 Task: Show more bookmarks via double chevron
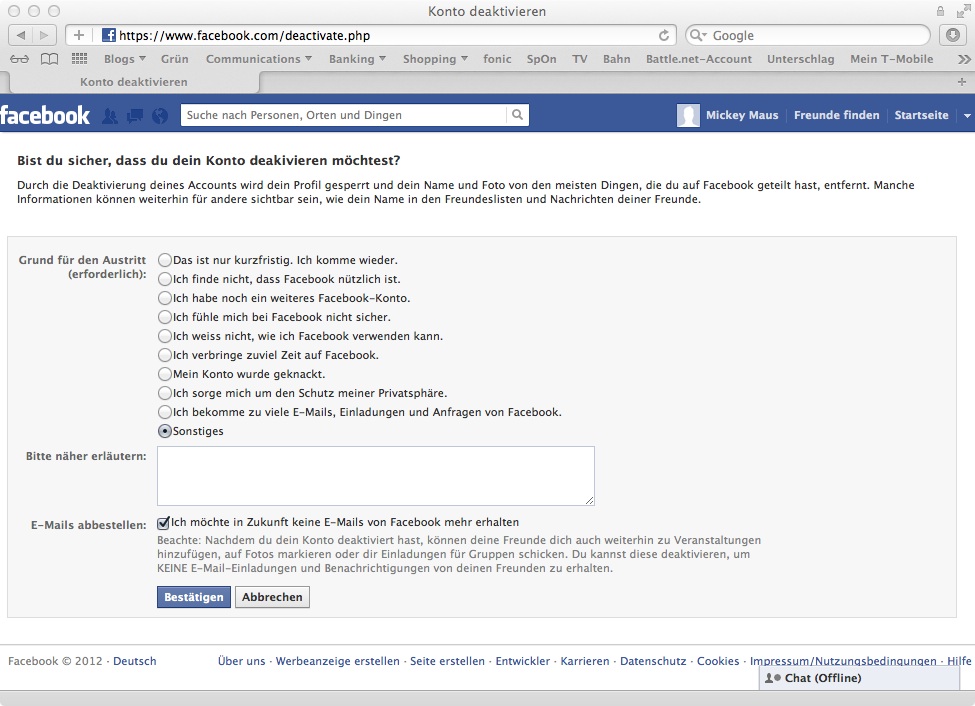click(964, 59)
